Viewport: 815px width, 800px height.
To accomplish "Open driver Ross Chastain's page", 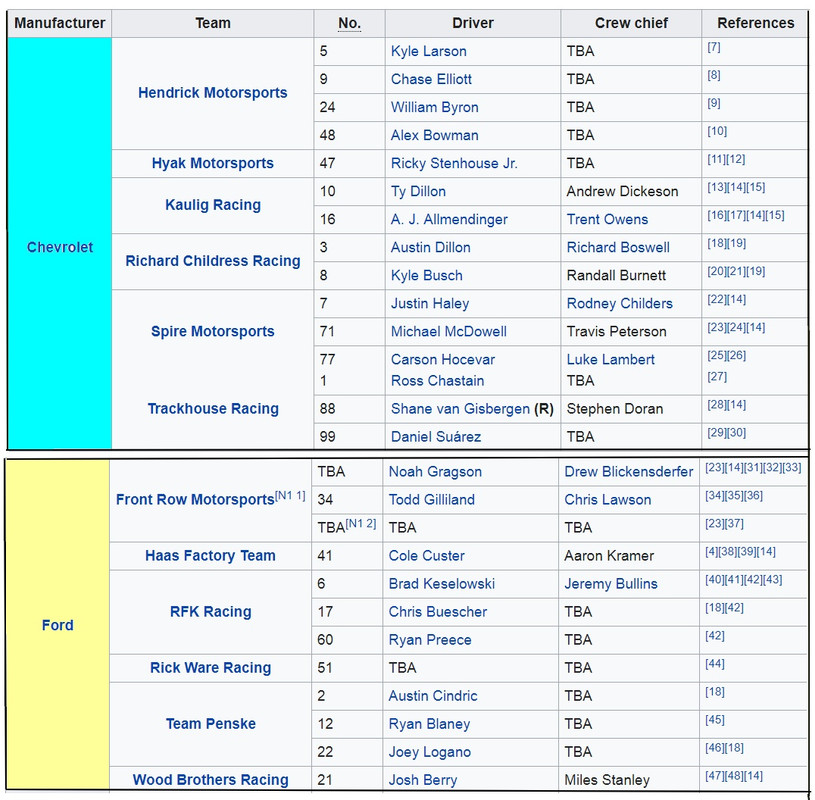I will click(x=438, y=381).
